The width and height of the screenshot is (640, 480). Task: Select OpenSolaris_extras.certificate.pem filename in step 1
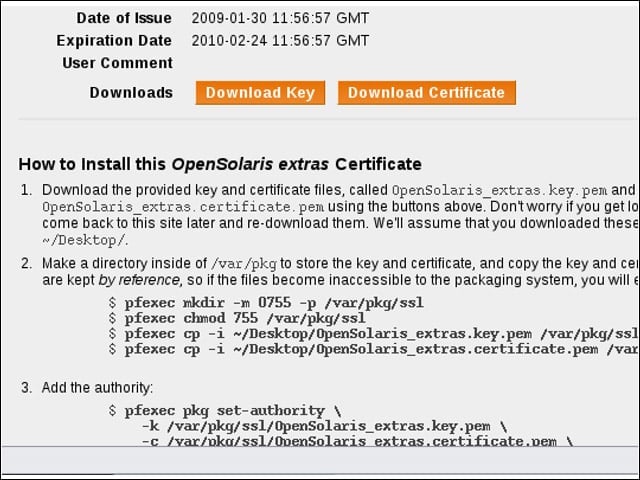[x=183, y=207]
